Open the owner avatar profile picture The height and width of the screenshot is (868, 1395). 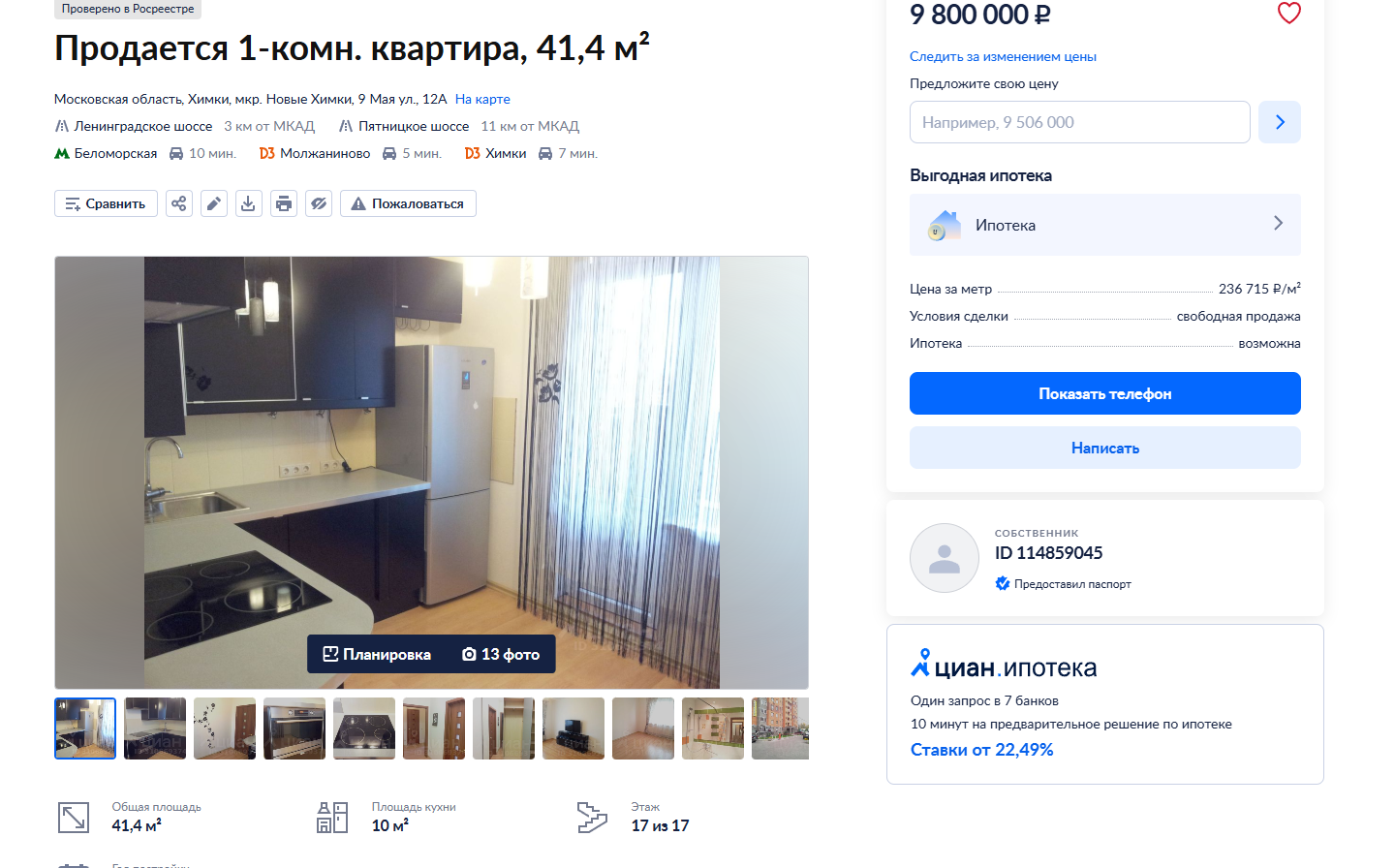click(945, 558)
